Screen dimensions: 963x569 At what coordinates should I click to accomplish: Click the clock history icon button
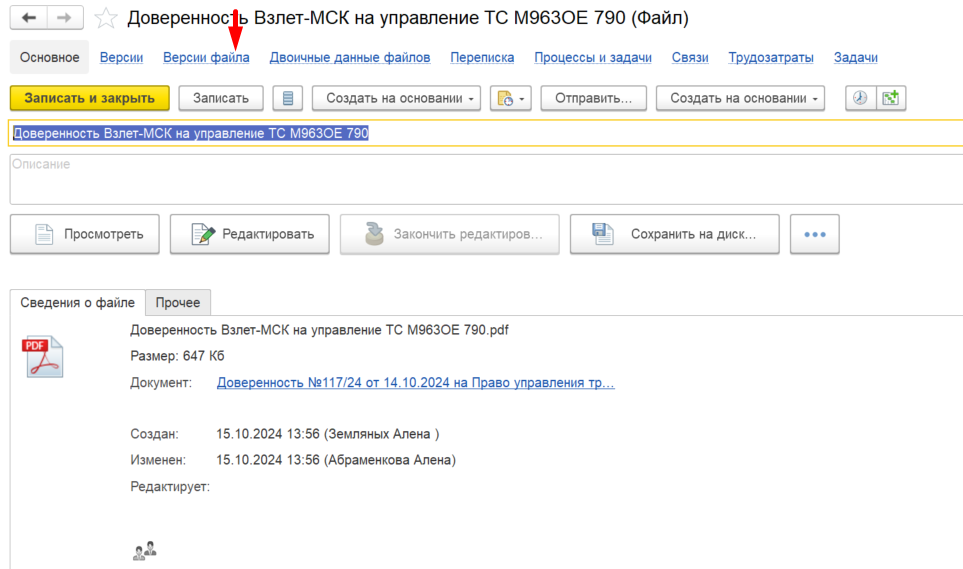click(860, 98)
